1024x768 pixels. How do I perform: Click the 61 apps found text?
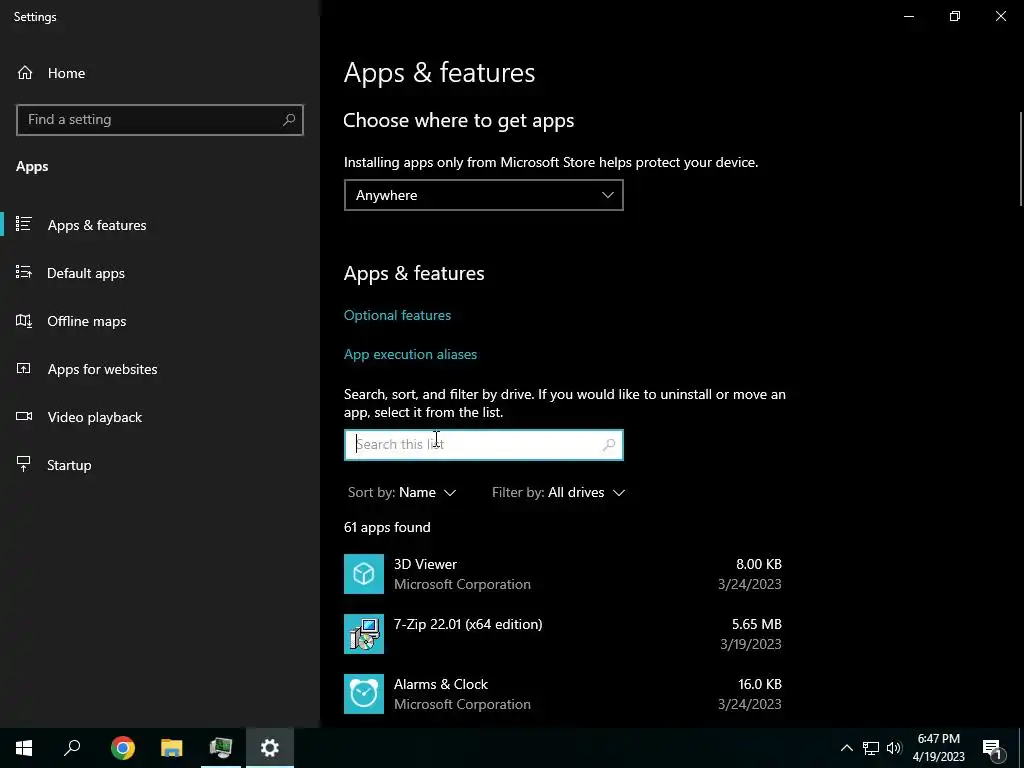[x=387, y=528]
